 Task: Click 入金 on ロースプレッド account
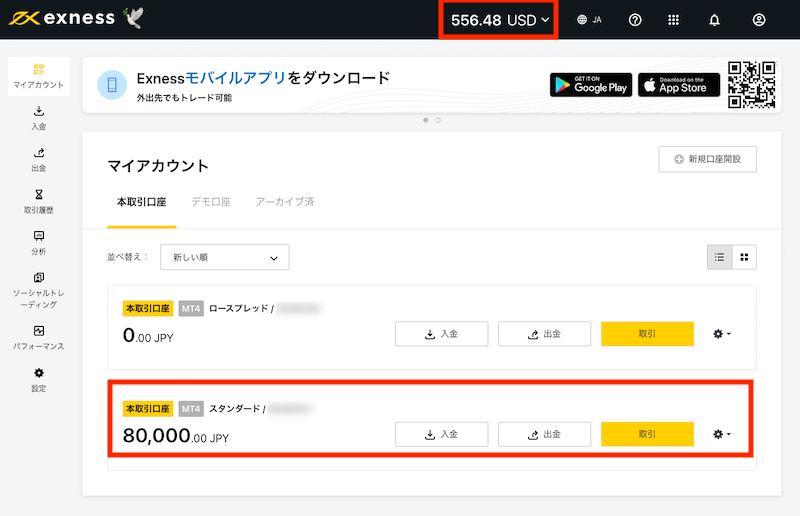441,334
